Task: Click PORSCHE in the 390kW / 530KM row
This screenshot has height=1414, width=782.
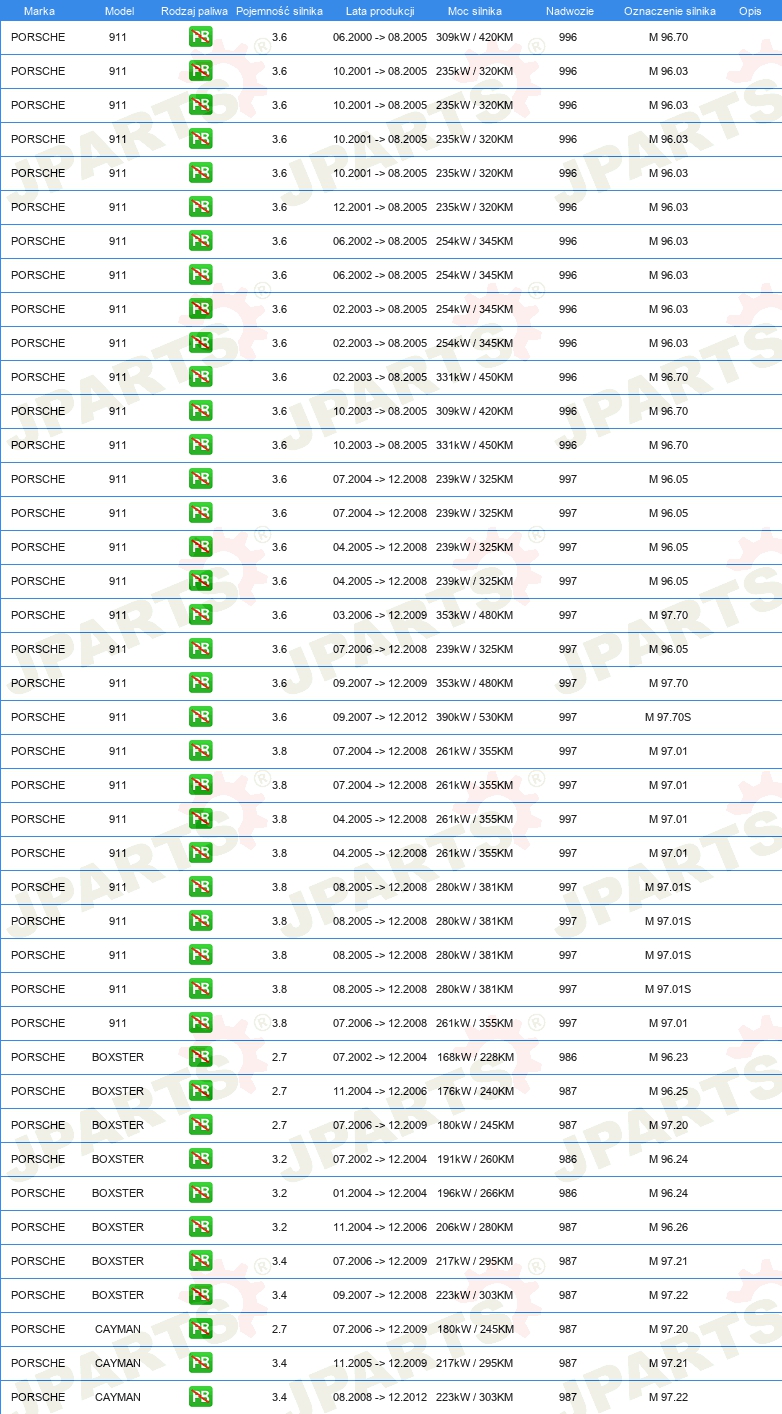Action: [x=38, y=718]
